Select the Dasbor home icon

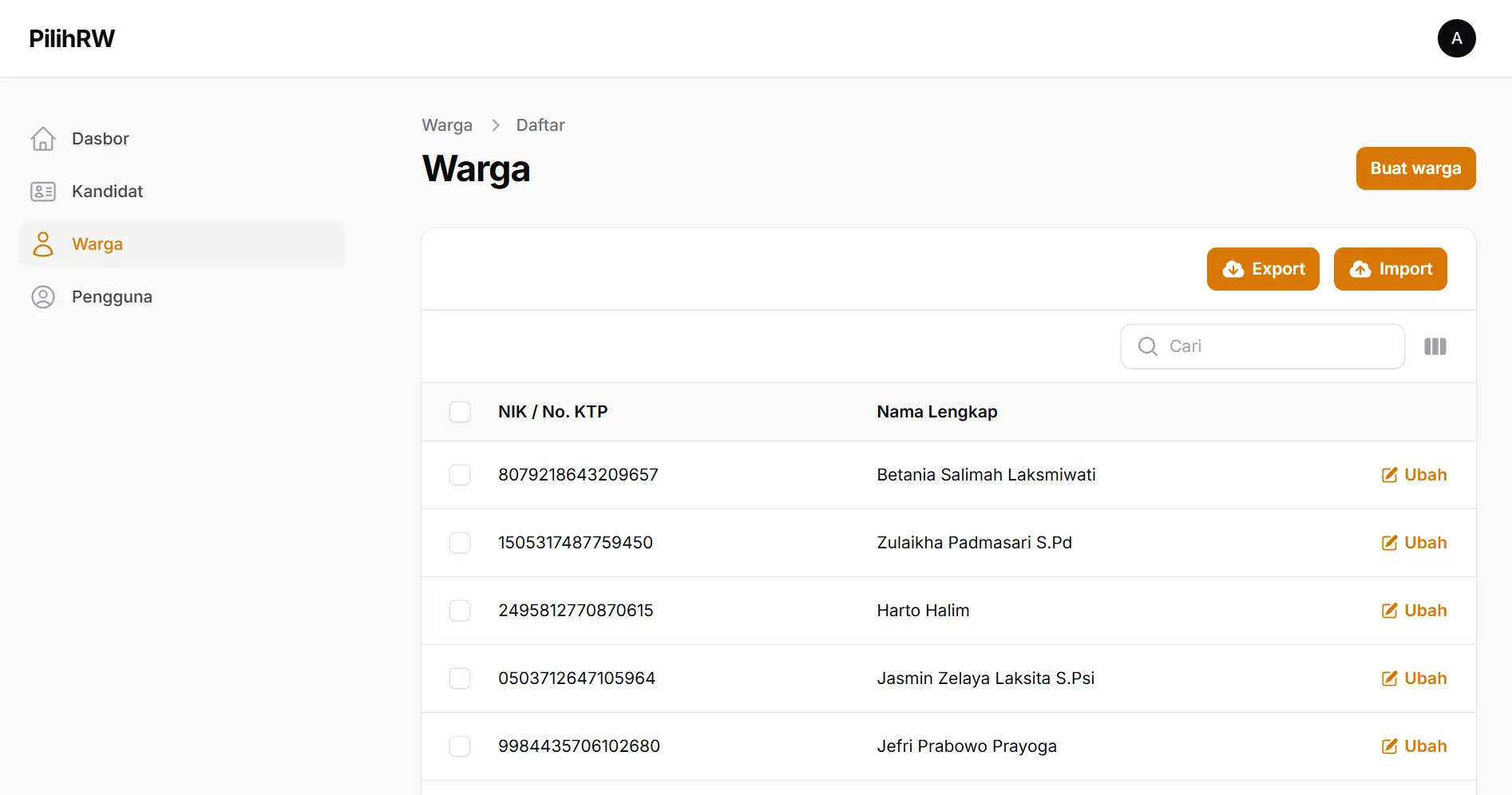43,138
